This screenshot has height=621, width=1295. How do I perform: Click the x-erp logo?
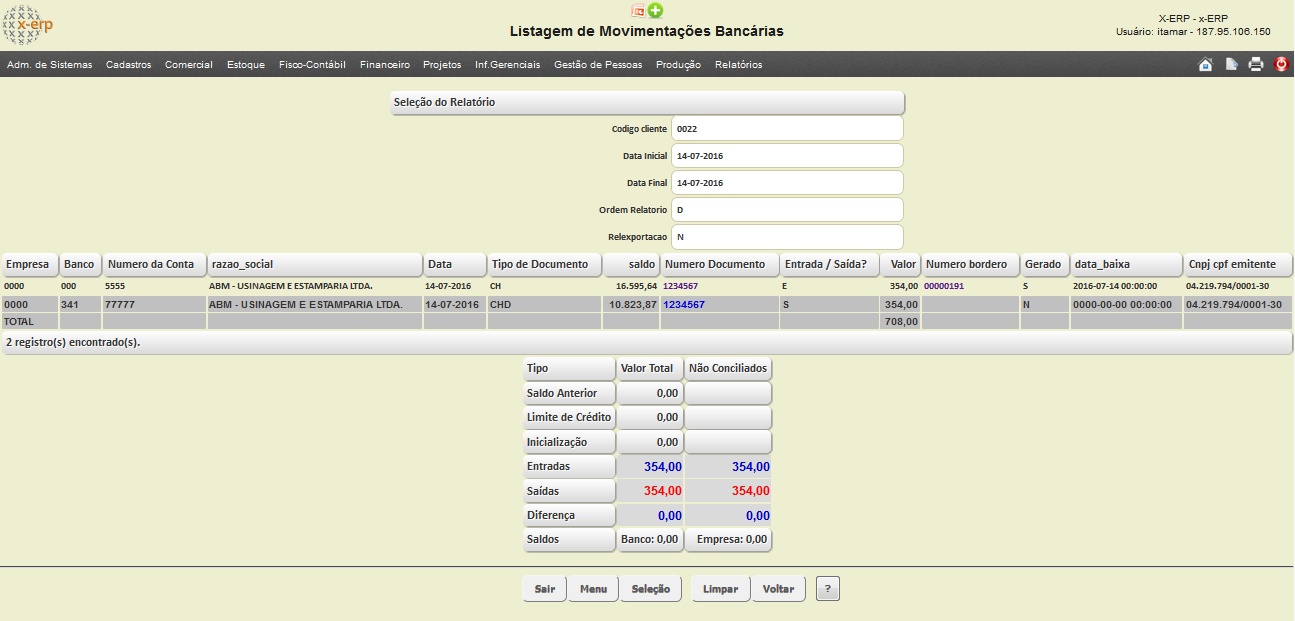coord(29,25)
